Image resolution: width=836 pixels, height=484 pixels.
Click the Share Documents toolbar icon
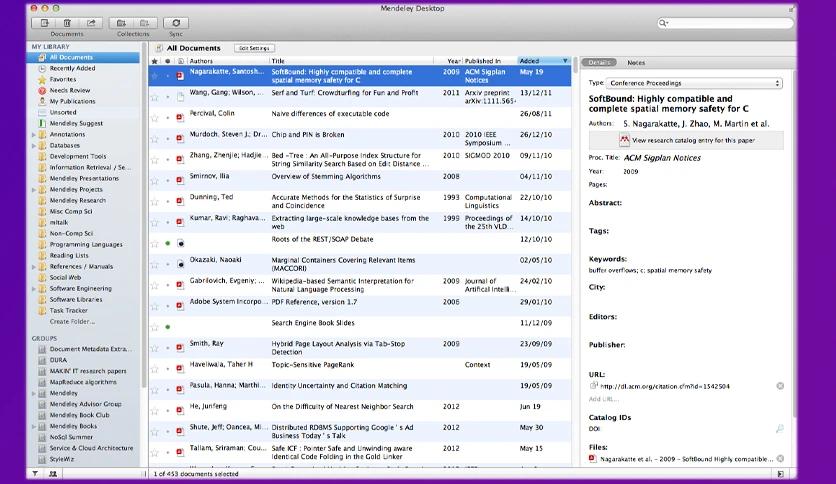[91, 23]
